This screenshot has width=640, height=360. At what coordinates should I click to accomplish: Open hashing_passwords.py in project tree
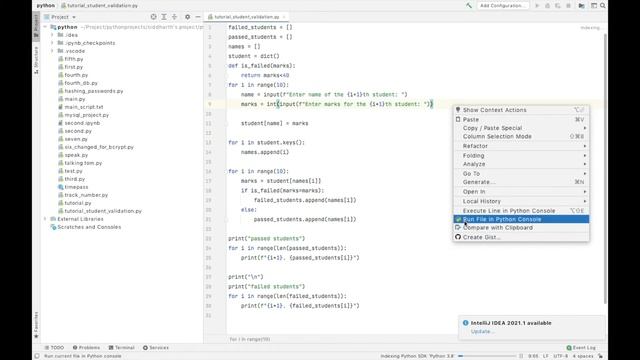click(91, 91)
